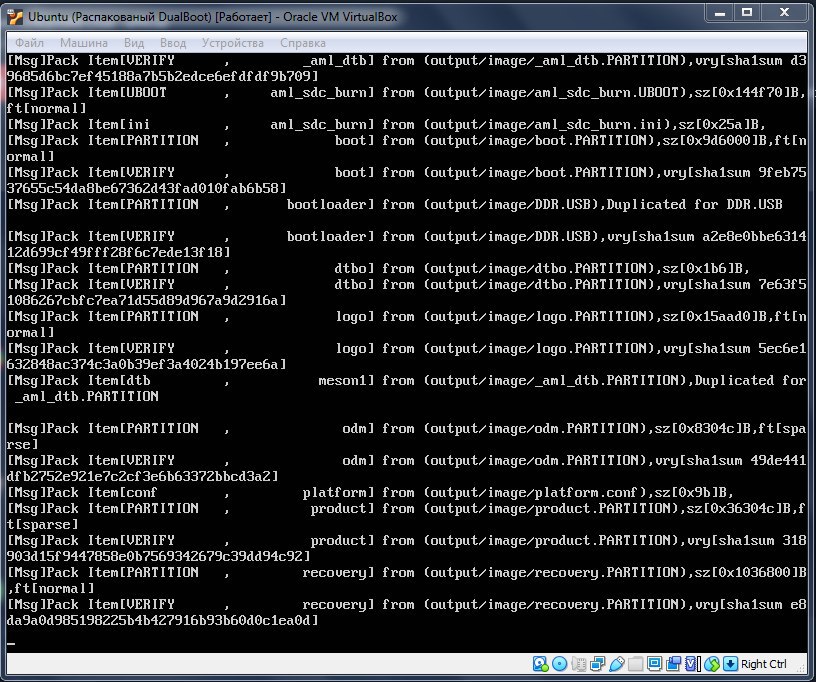Viewport: 816px width, 682px height.
Task: Click the virtualization features V chip icon
Action: 692,663
